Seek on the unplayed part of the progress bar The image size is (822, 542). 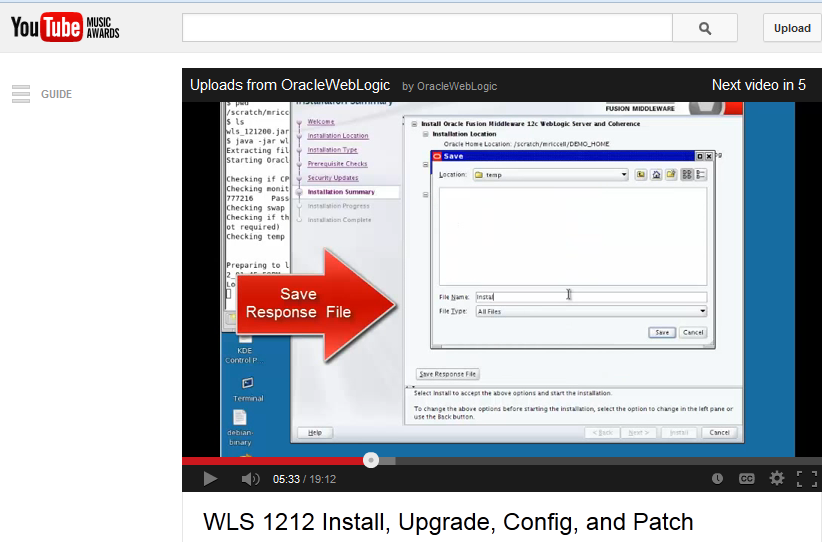click(608, 461)
